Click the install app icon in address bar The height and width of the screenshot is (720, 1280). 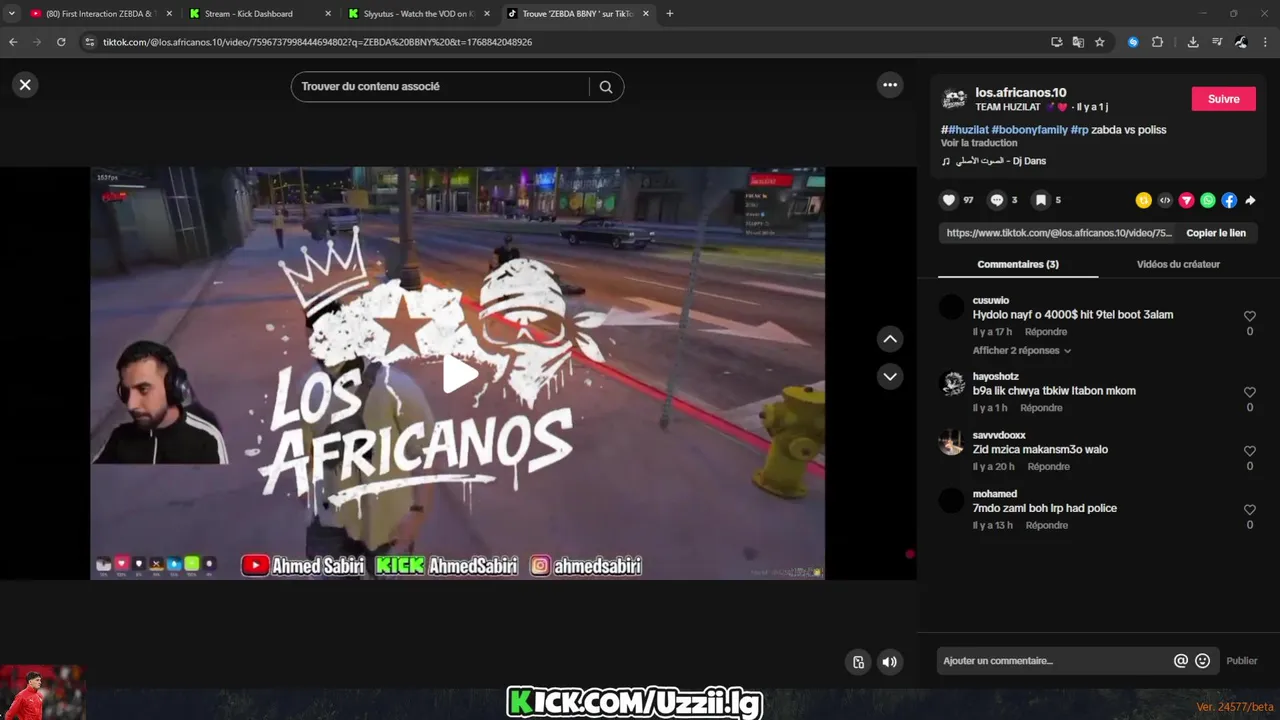point(1056,42)
